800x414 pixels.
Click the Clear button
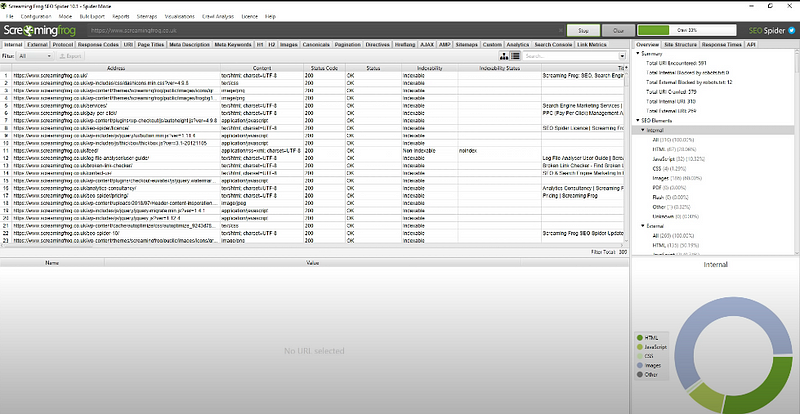[x=618, y=31]
